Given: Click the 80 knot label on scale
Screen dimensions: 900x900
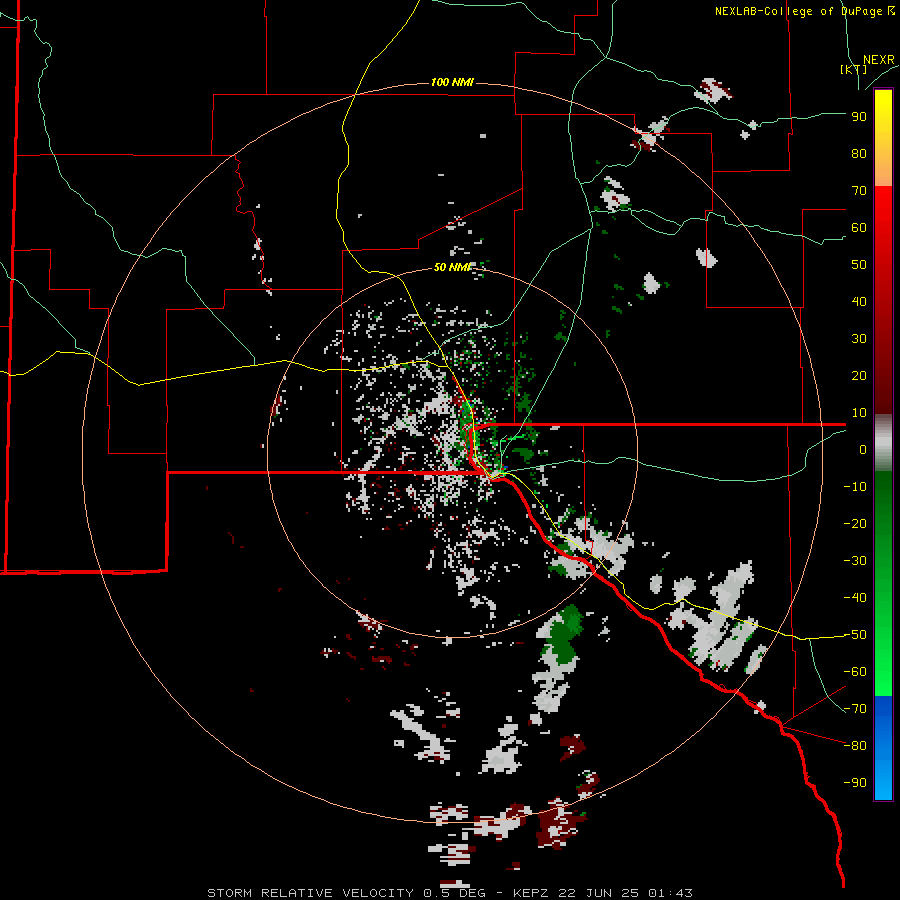Looking at the screenshot, I should pos(859,154).
